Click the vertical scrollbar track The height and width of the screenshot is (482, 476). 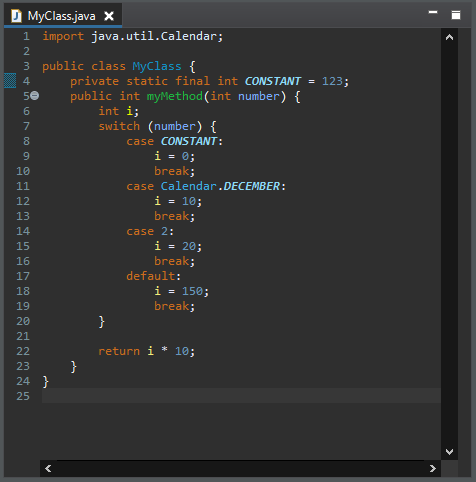pyautogui.click(x=449, y=244)
